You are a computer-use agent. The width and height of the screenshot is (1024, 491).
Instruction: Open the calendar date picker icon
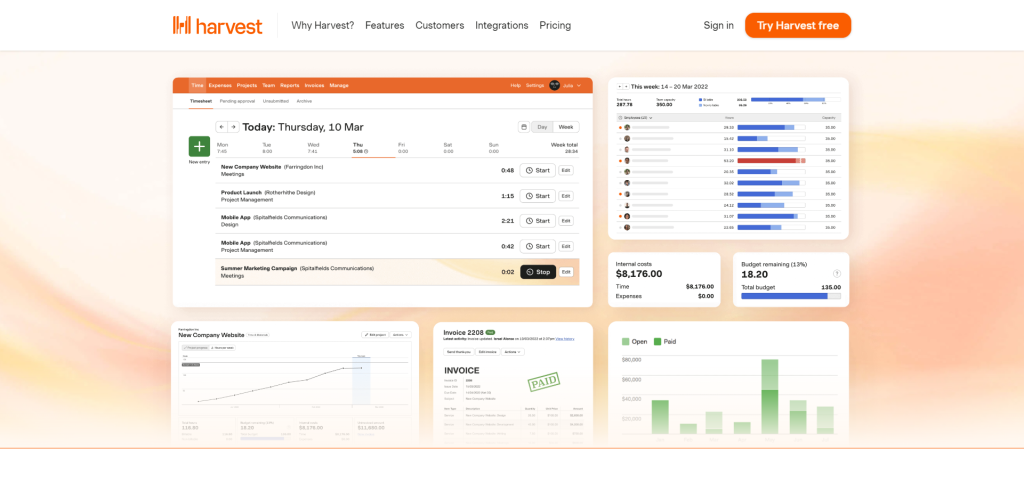point(524,127)
